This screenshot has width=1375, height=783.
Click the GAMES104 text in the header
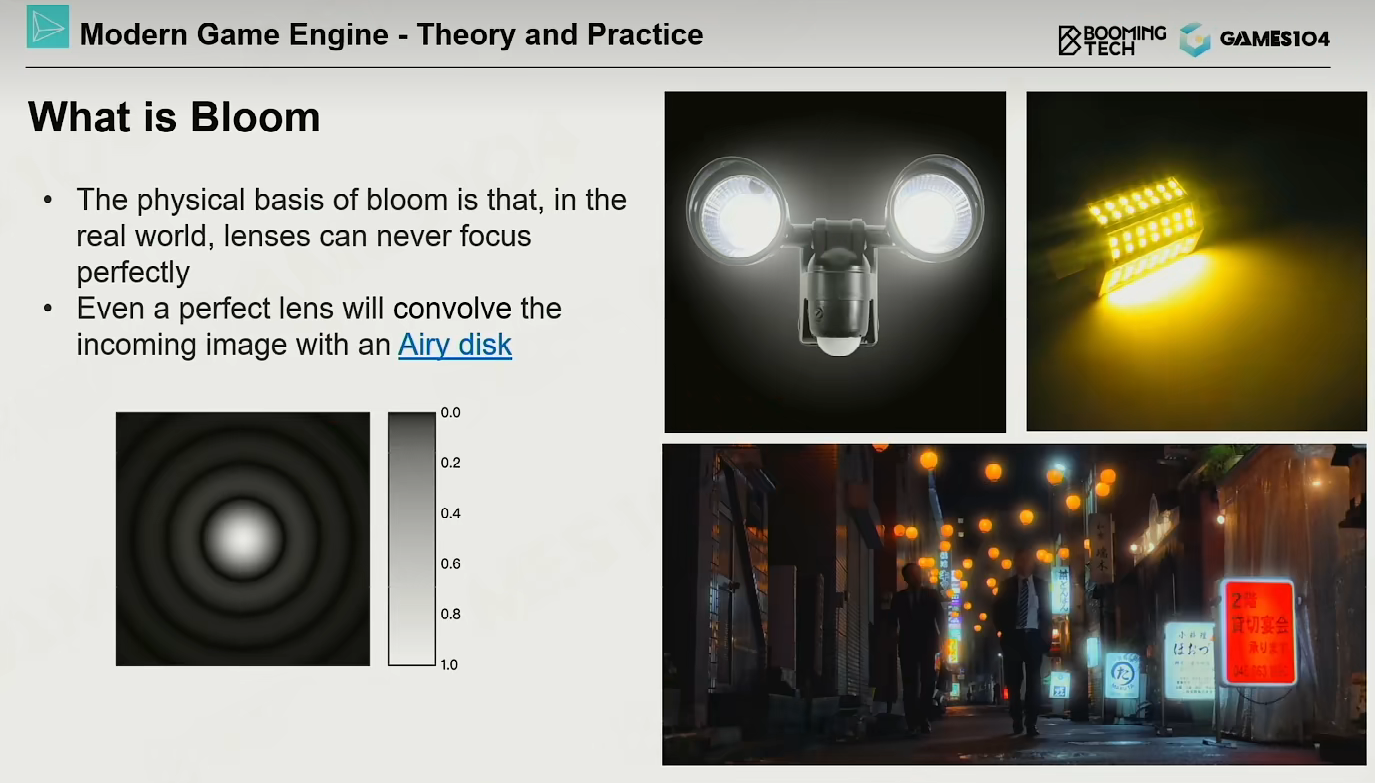(x=1275, y=39)
